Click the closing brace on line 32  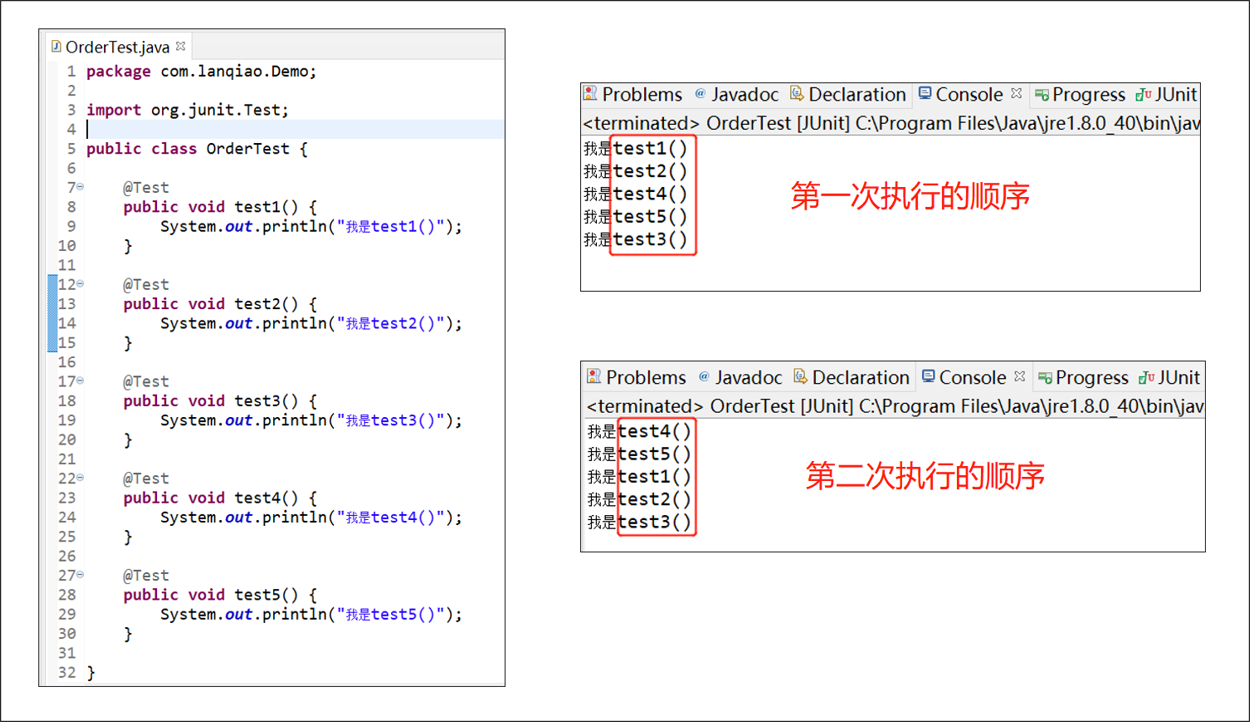91,673
